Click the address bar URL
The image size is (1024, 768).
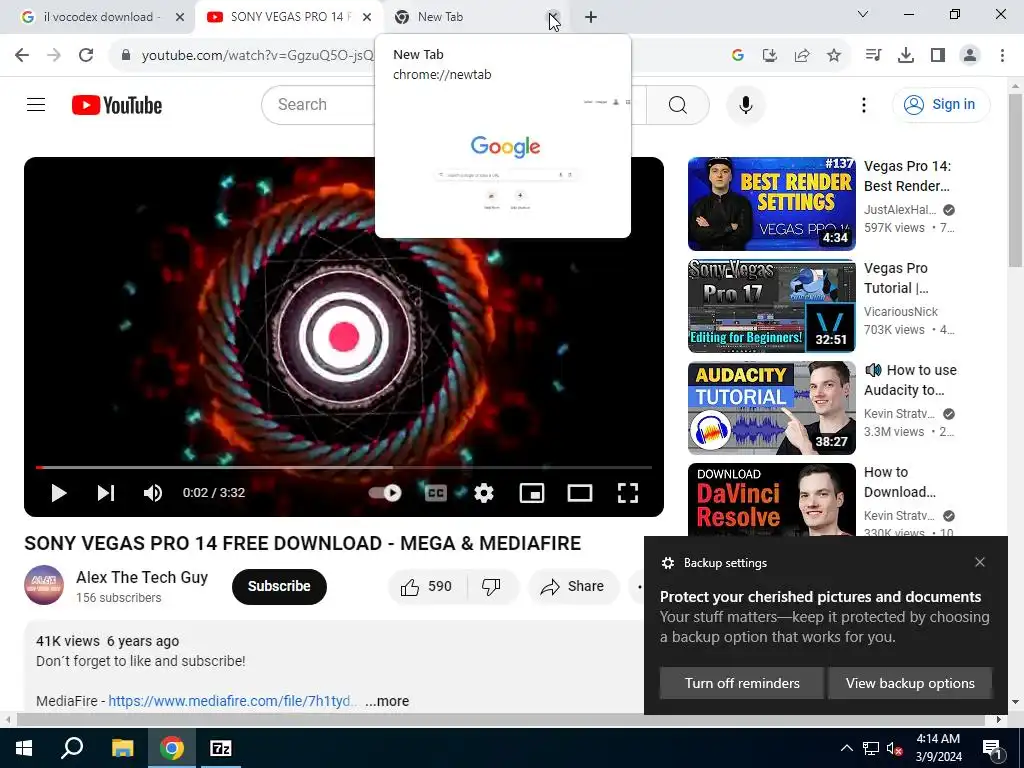[257, 56]
